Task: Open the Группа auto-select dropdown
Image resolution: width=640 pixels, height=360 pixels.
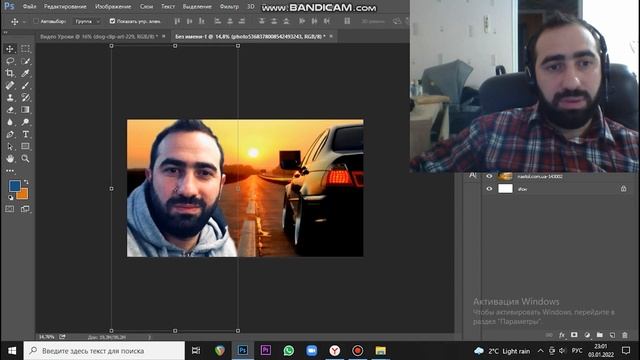Action: coord(87,21)
